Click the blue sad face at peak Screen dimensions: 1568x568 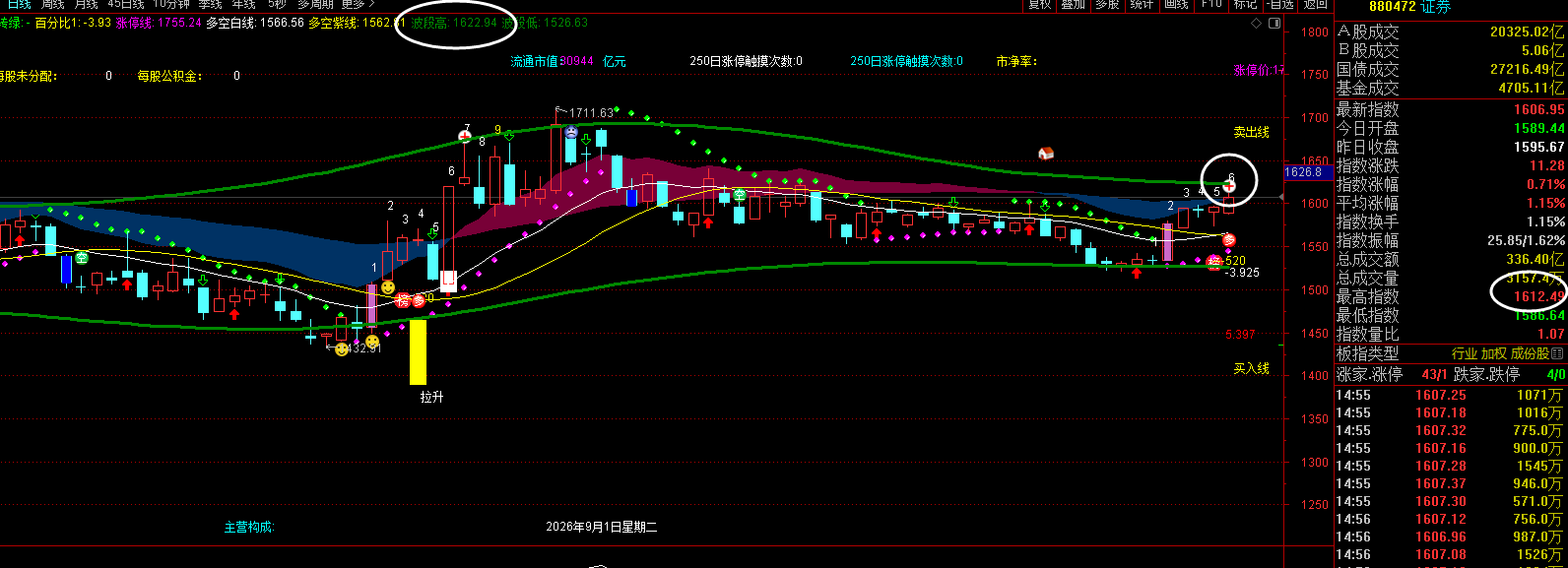[x=571, y=131]
